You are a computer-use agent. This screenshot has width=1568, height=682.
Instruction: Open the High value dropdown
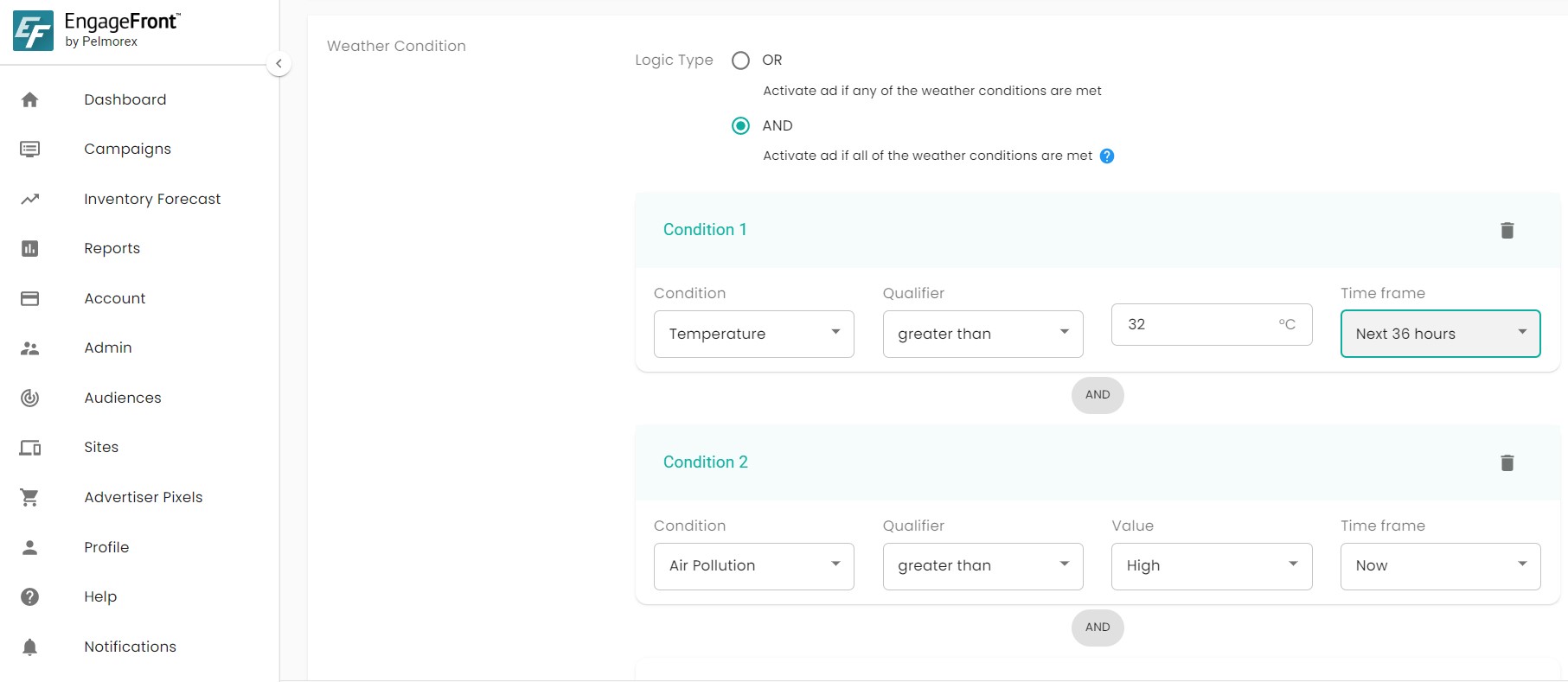[x=1212, y=566]
